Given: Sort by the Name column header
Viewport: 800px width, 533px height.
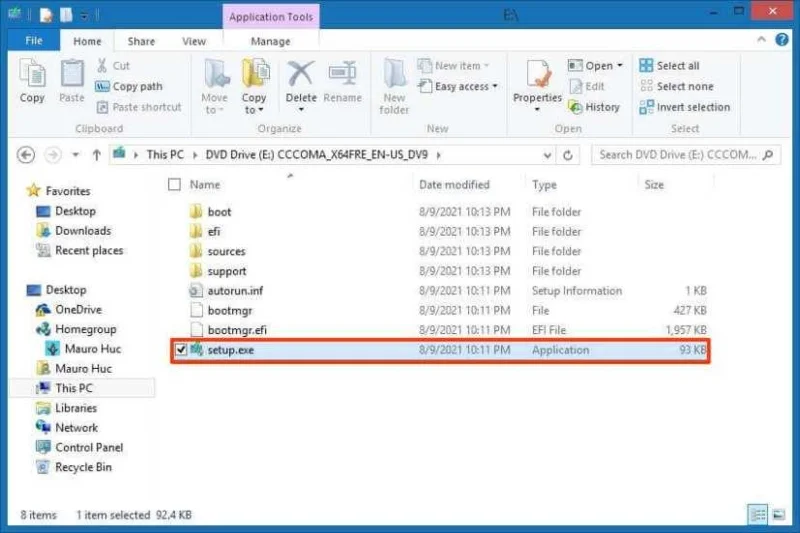Looking at the screenshot, I should click(205, 185).
